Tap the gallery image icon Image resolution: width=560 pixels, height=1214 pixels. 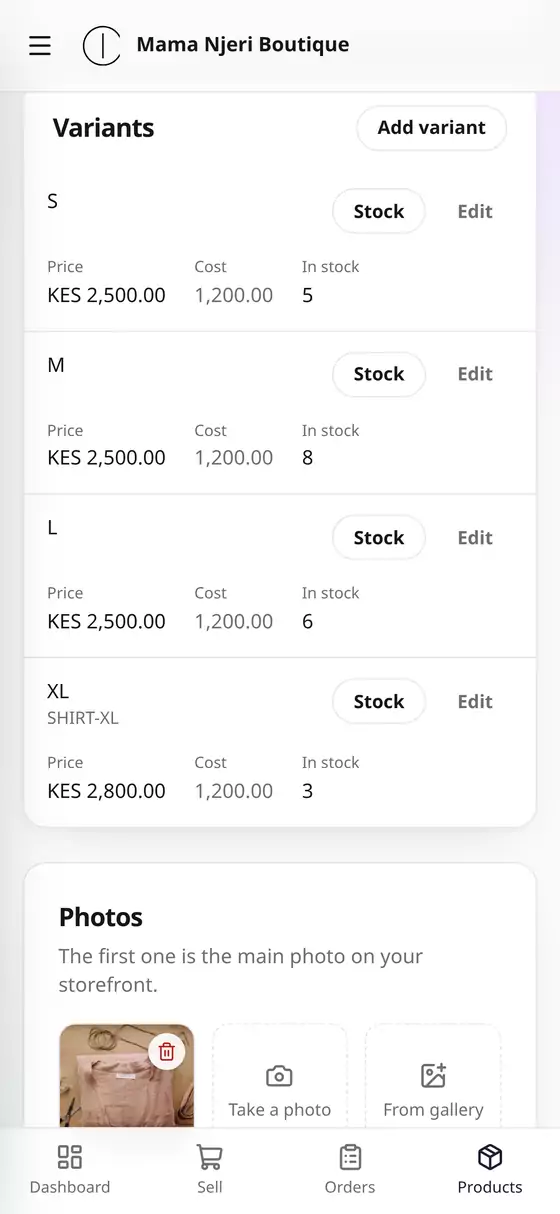(433, 1076)
